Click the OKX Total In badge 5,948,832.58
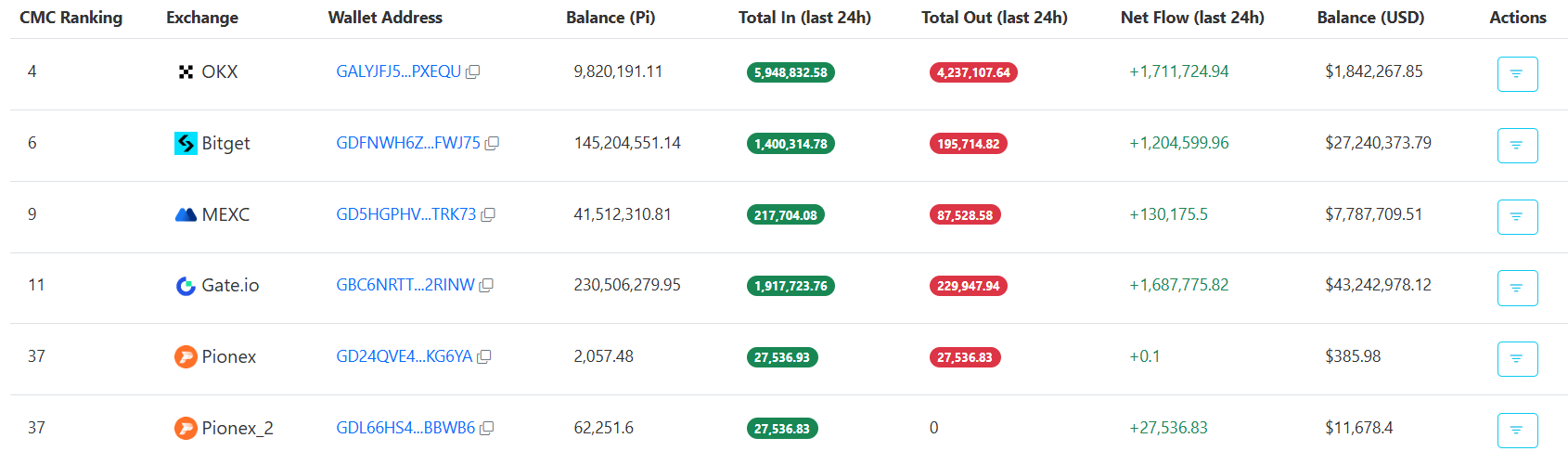Image resolution: width=1568 pixels, height=464 pixels. pos(790,72)
